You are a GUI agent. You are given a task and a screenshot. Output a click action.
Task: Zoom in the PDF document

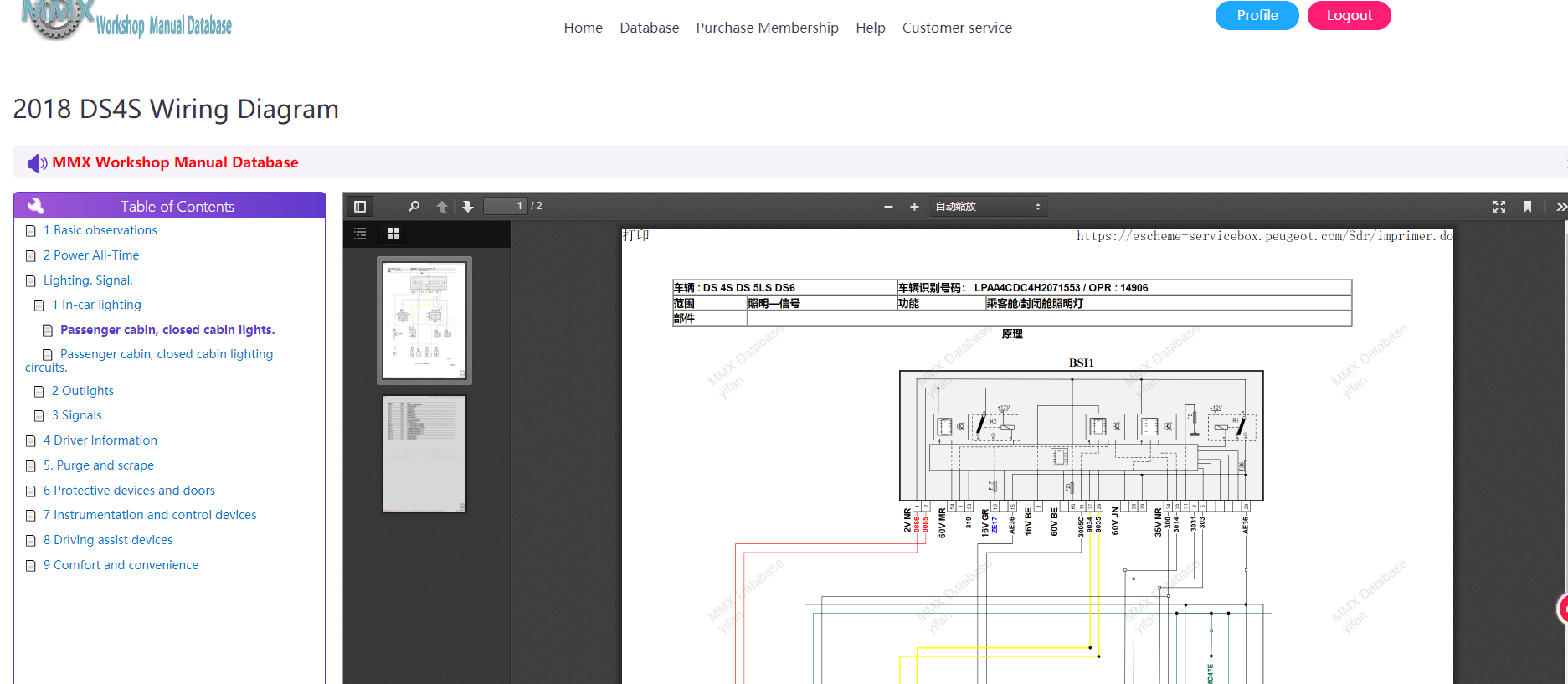(914, 207)
